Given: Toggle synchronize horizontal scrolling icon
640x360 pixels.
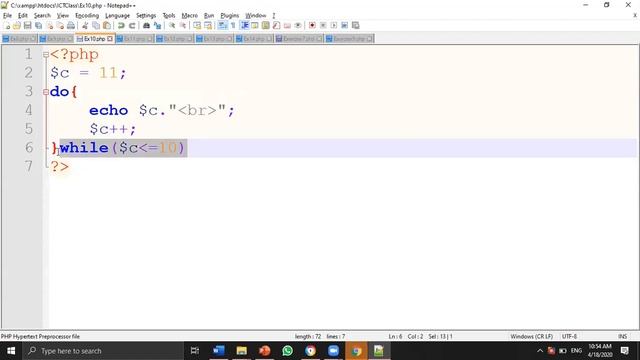Looking at the screenshot, I should point(208,25).
